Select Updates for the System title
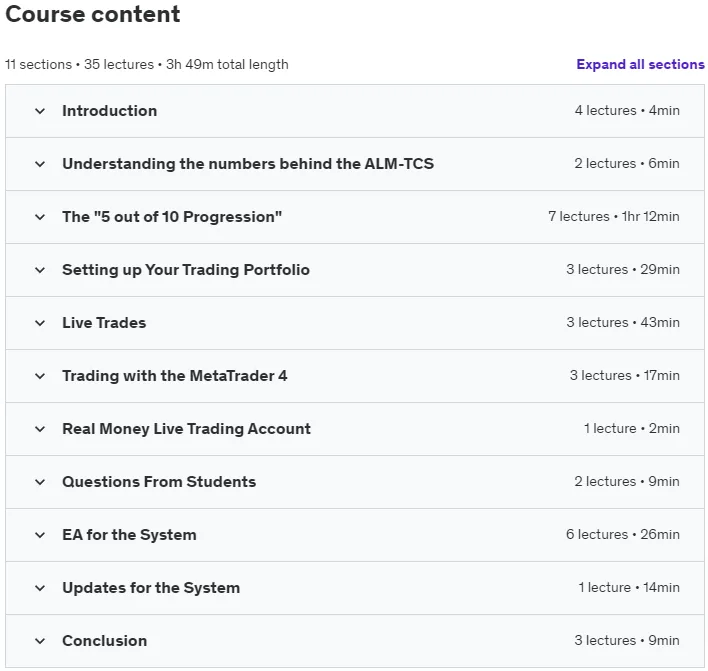The width and height of the screenshot is (708, 671). 151,588
